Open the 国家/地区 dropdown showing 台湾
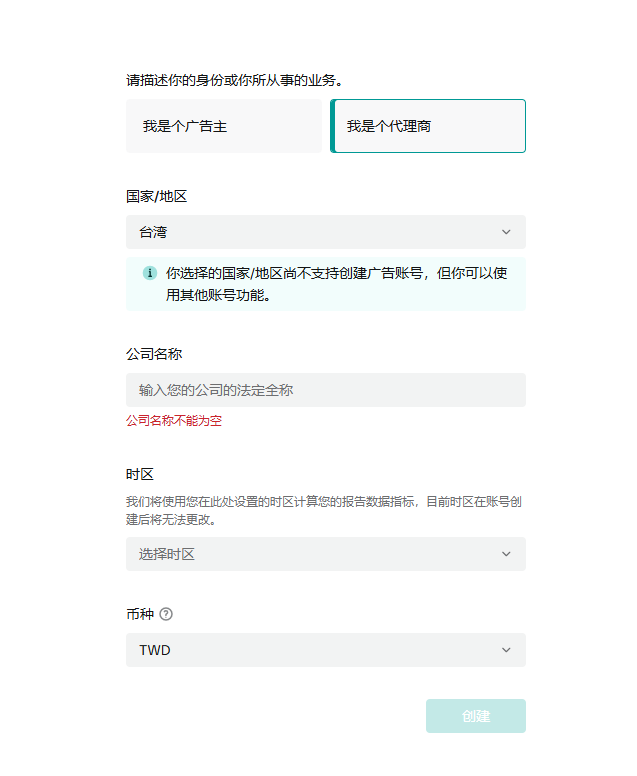The height and width of the screenshot is (776, 637). (x=325, y=232)
